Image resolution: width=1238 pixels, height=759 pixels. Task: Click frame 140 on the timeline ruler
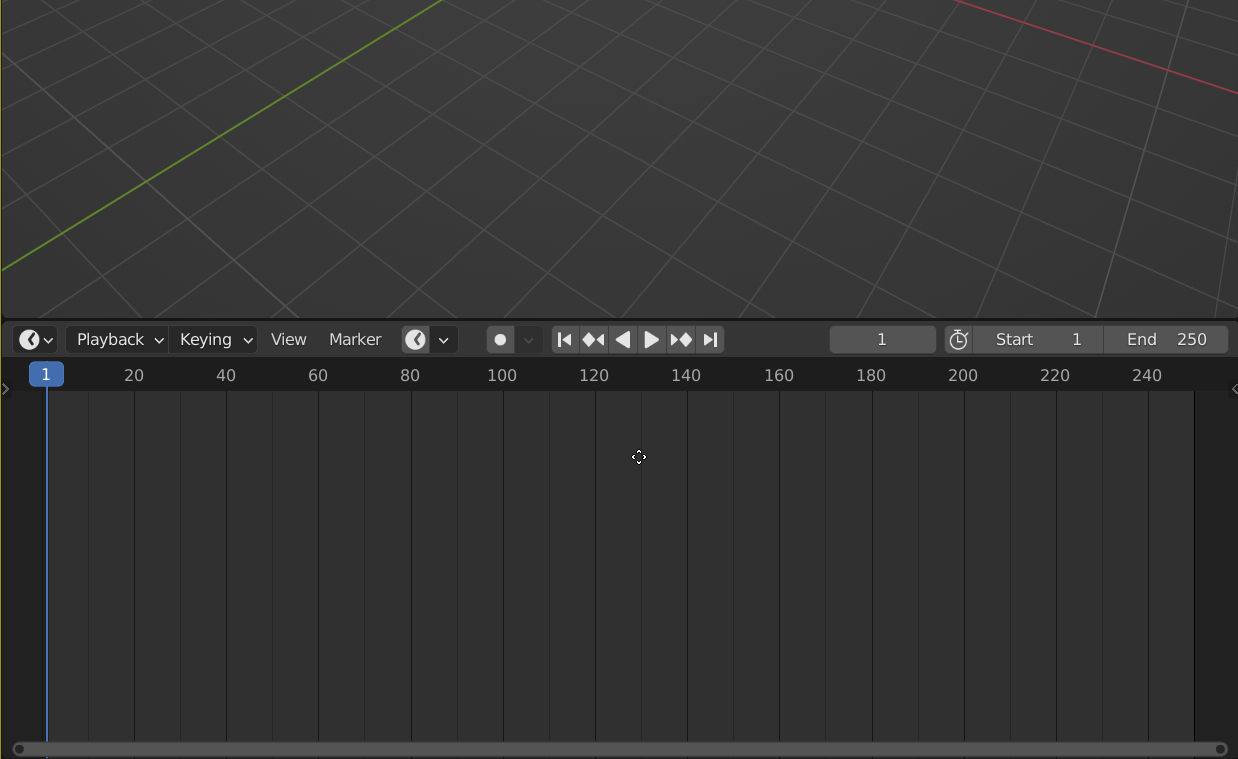tap(686, 375)
